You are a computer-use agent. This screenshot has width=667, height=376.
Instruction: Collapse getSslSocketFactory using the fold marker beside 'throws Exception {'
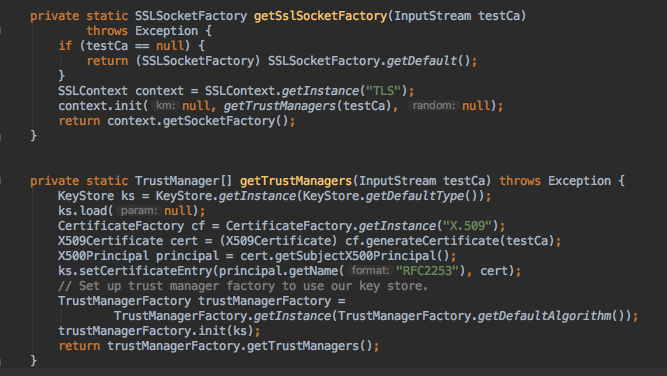(1, 31)
